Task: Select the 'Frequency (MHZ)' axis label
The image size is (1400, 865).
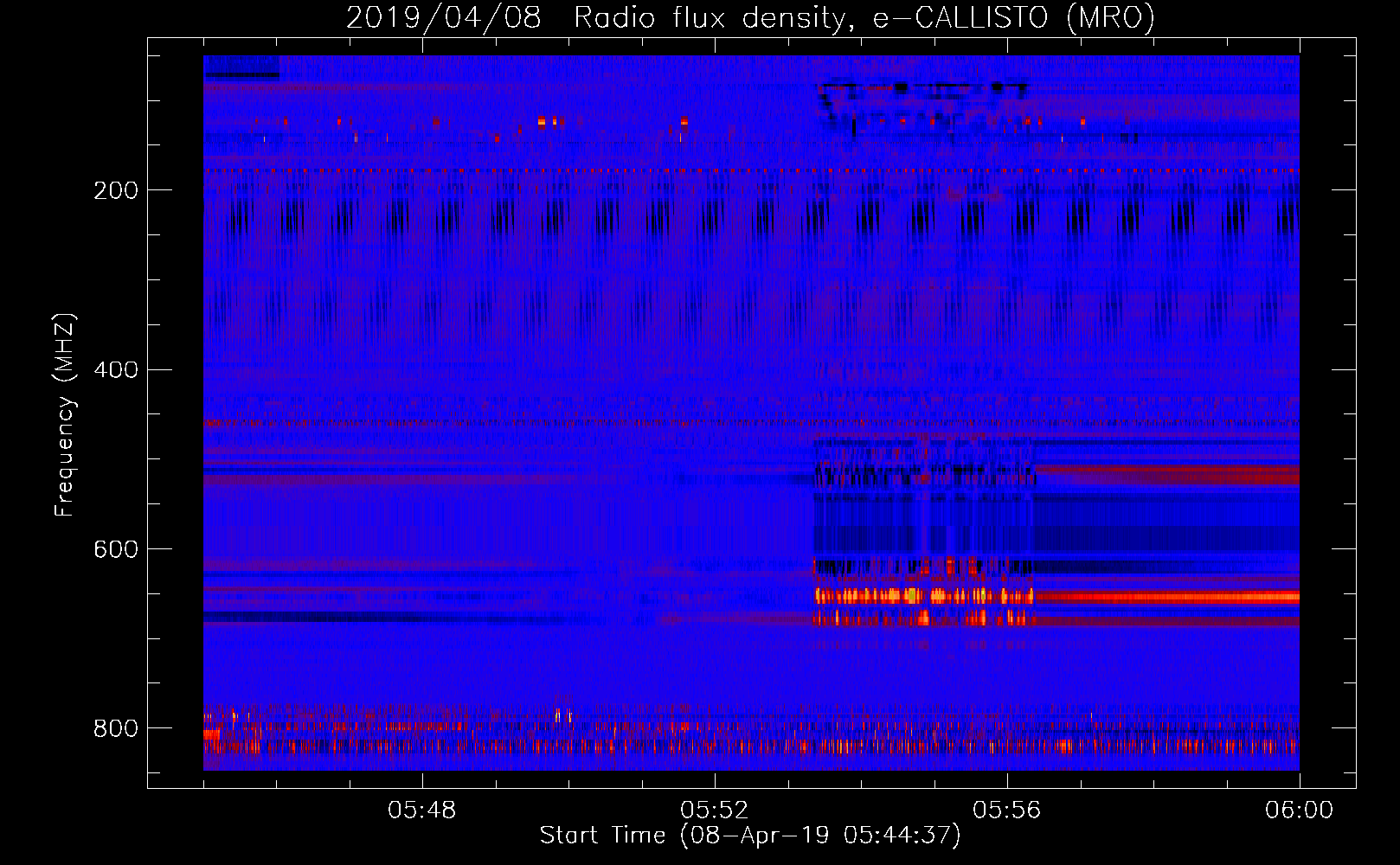Action: (64, 415)
